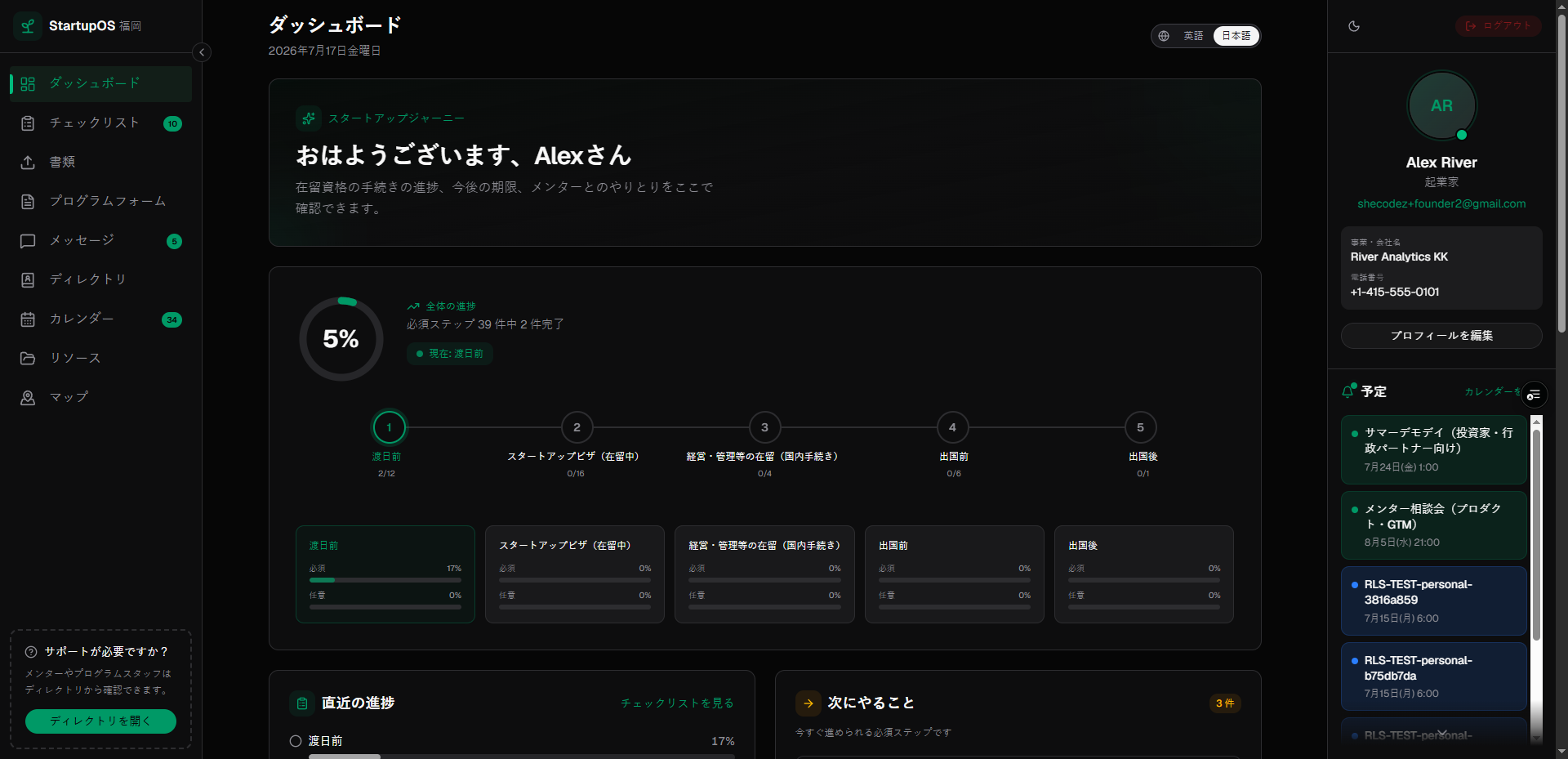Expand schedule list with bottom chevron
Viewport: 1568px width, 759px height.
click(1441, 733)
